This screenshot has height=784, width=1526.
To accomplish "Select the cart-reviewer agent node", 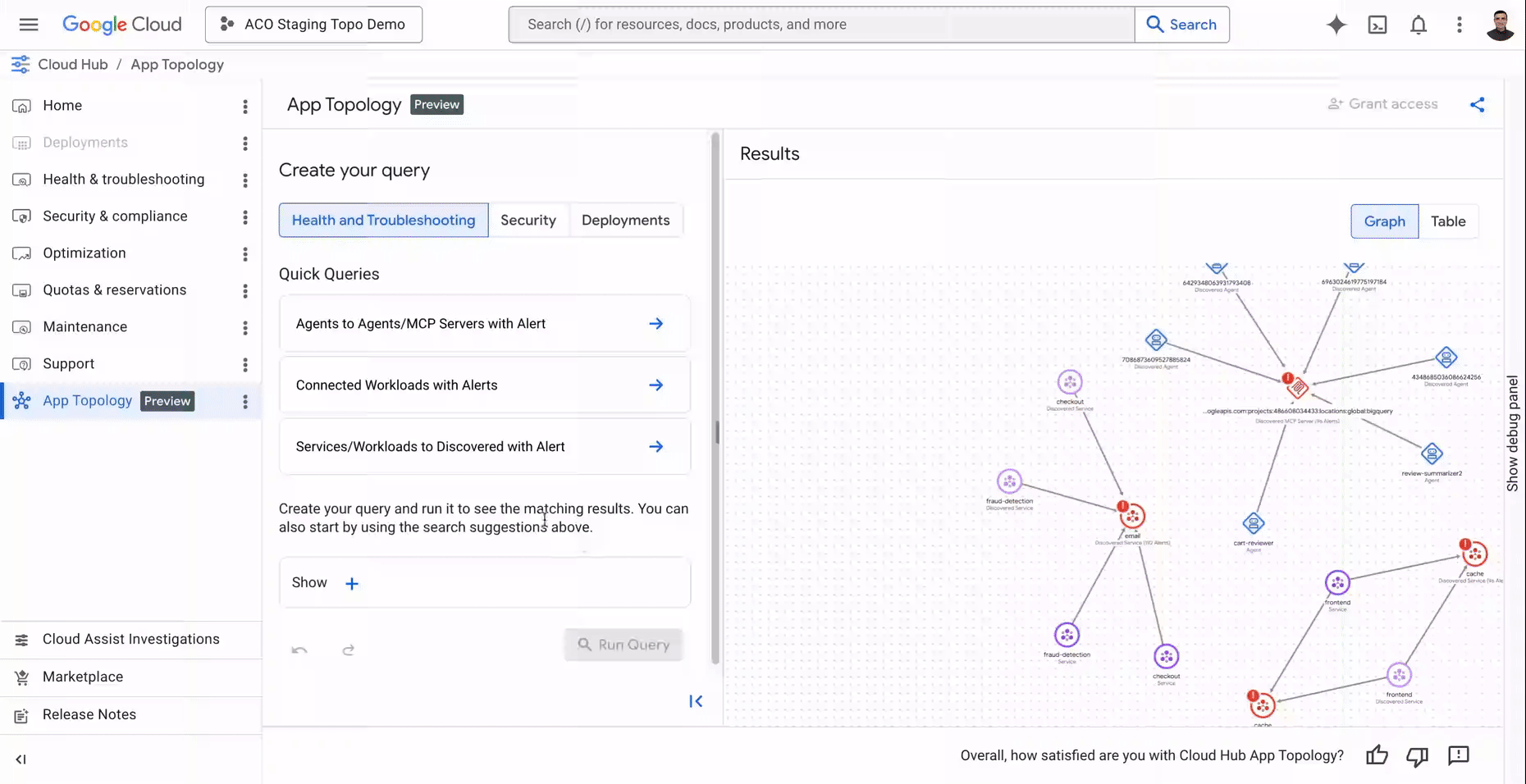I will coord(1253,523).
